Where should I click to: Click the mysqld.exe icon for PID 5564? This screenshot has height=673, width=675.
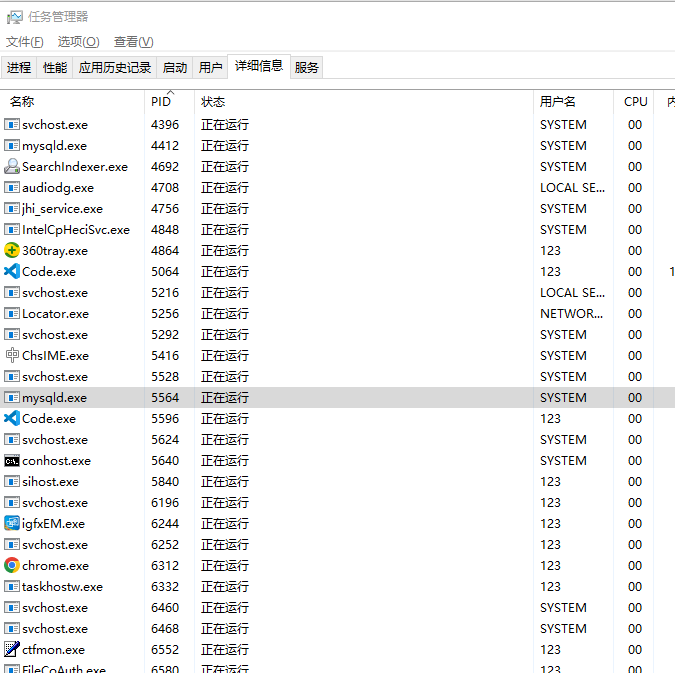click(12, 397)
